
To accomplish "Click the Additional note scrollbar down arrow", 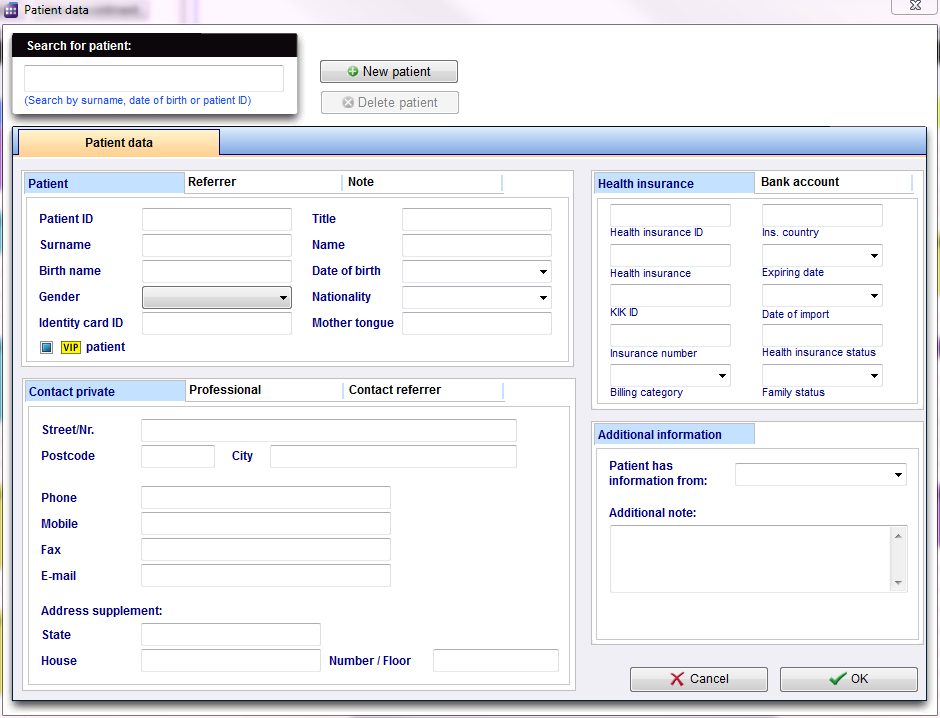I will tap(898, 583).
